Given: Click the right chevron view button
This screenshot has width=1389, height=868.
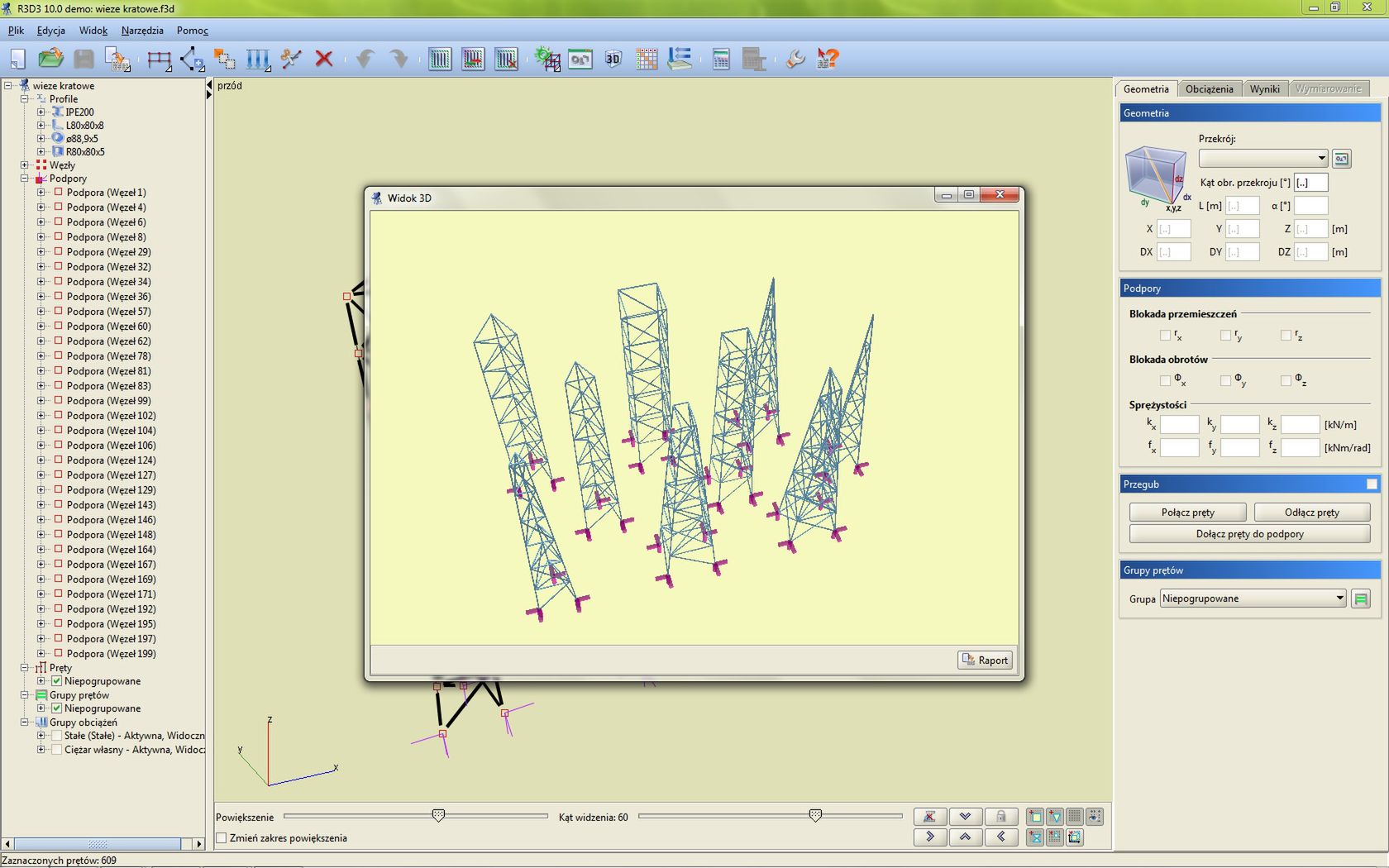Looking at the screenshot, I should [930, 837].
